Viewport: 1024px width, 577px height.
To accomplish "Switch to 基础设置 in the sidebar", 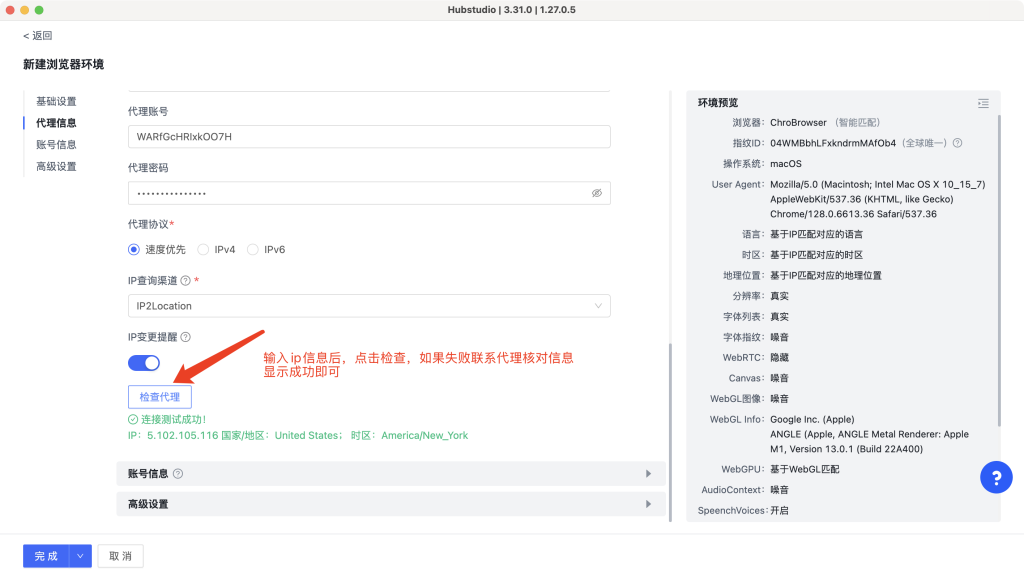I will (56, 101).
